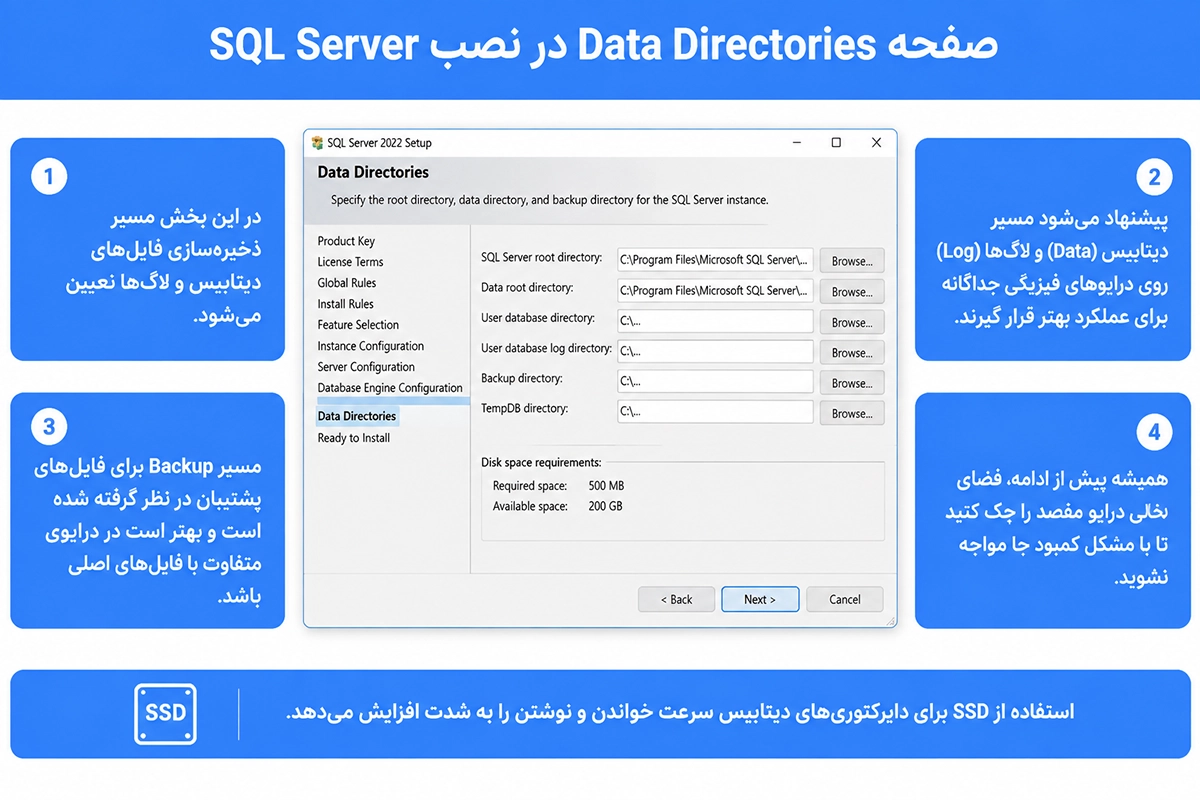Image resolution: width=1200 pixels, height=800 pixels.
Task: Select the Install Rules step
Action: tap(345, 304)
